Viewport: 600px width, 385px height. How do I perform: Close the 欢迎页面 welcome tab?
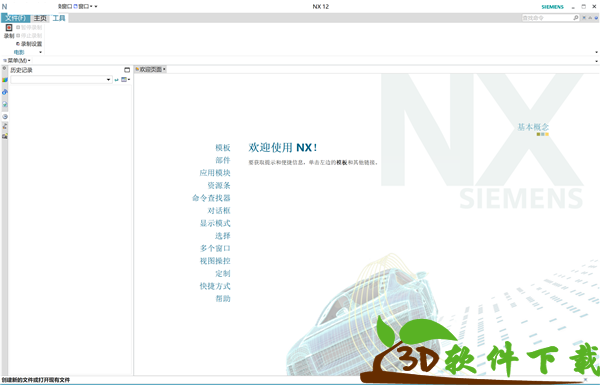point(164,69)
